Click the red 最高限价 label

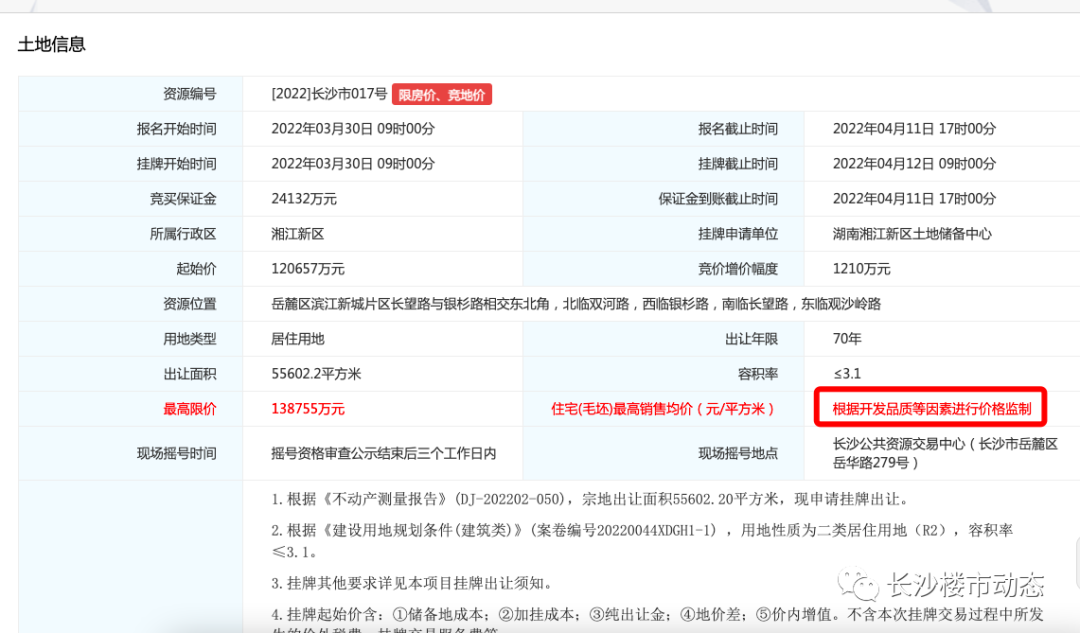pos(189,409)
